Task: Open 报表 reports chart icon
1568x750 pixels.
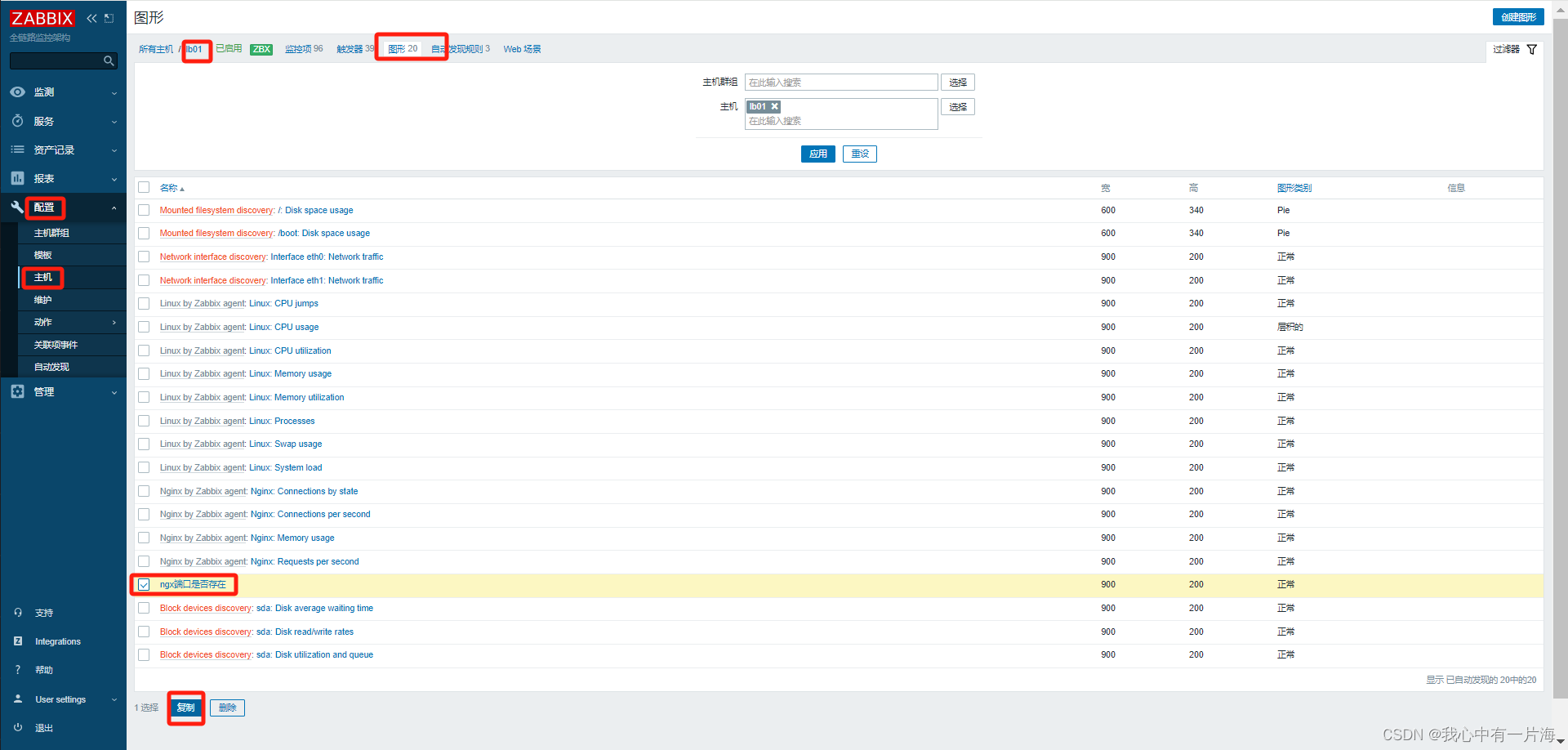Action: [x=17, y=178]
